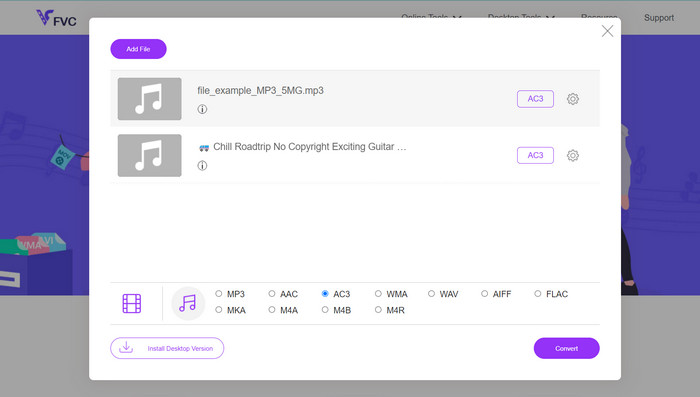This screenshot has height=397, width=700.
Task: Click music thumbnail of file_example_MP3_5MG.mp3
Action: (150, 99)
